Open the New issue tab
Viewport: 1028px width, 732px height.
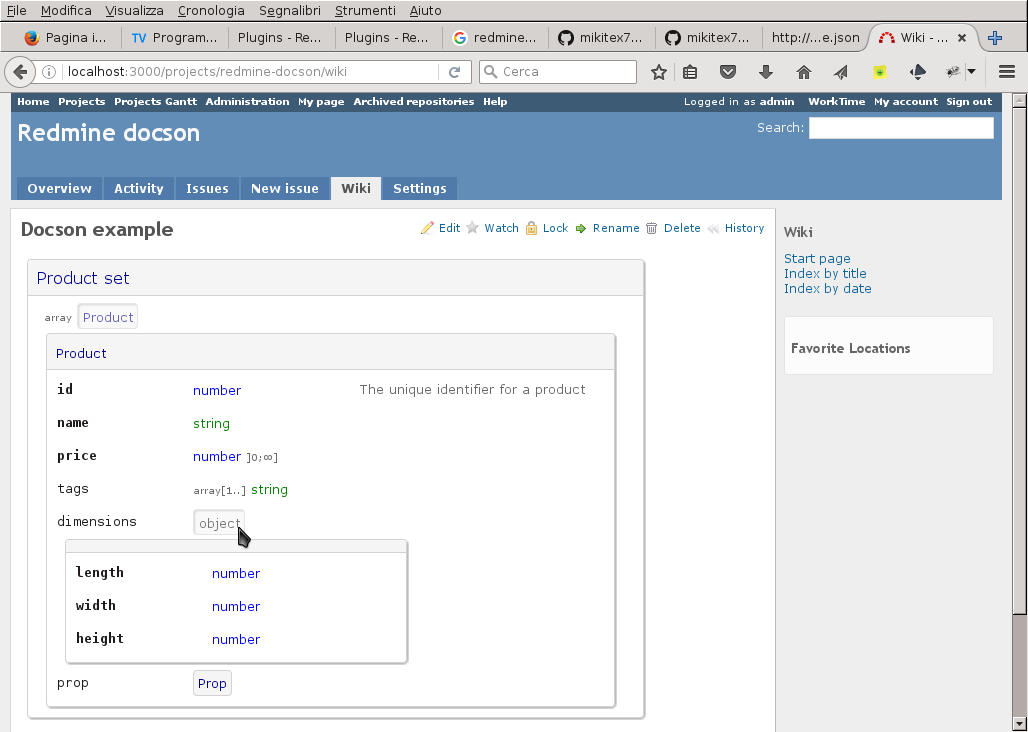(285, 189)
